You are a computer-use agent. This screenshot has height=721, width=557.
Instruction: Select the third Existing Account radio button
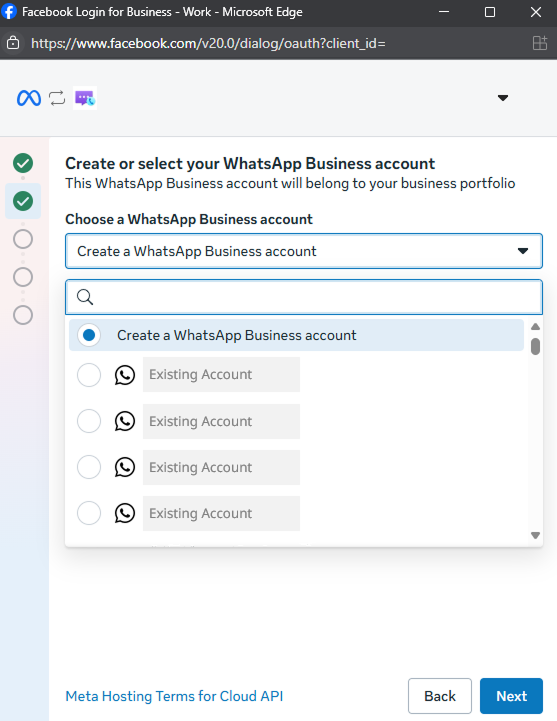(x=89, y=467)
